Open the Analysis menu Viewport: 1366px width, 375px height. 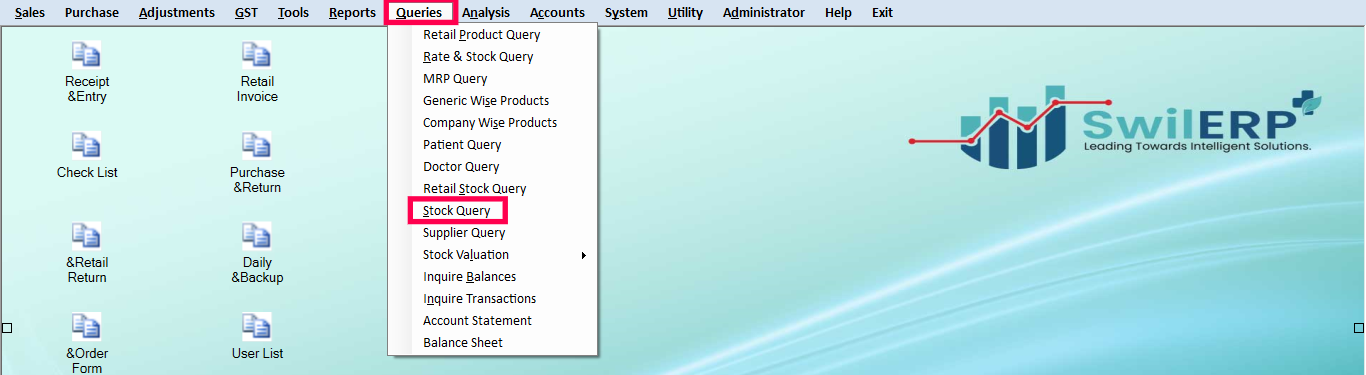pyautogui.click(x=486, y=13)
